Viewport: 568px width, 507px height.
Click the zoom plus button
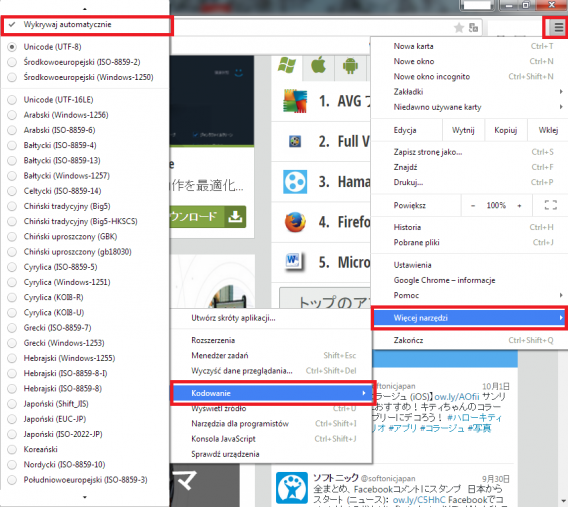coord(519,206)
